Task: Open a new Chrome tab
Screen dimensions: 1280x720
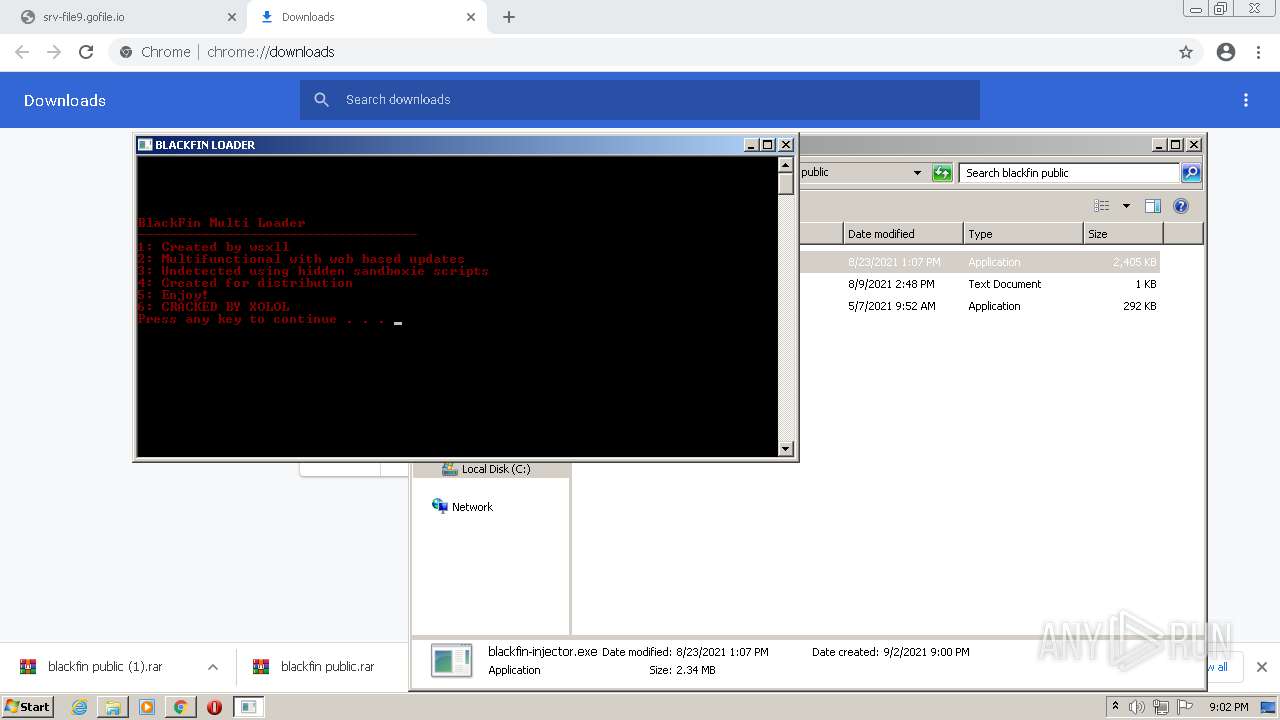Action: click(x=509, y=17)
